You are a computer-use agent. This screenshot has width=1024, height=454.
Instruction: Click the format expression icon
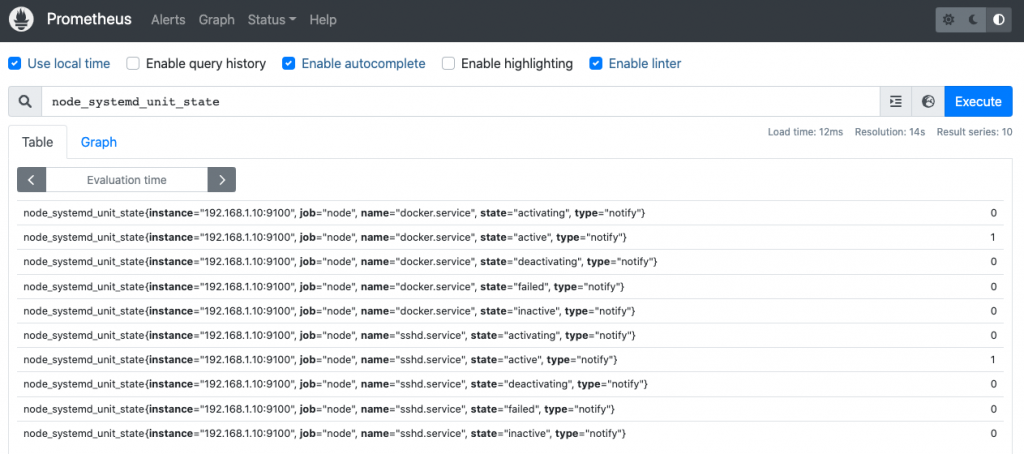click(896, 102)
